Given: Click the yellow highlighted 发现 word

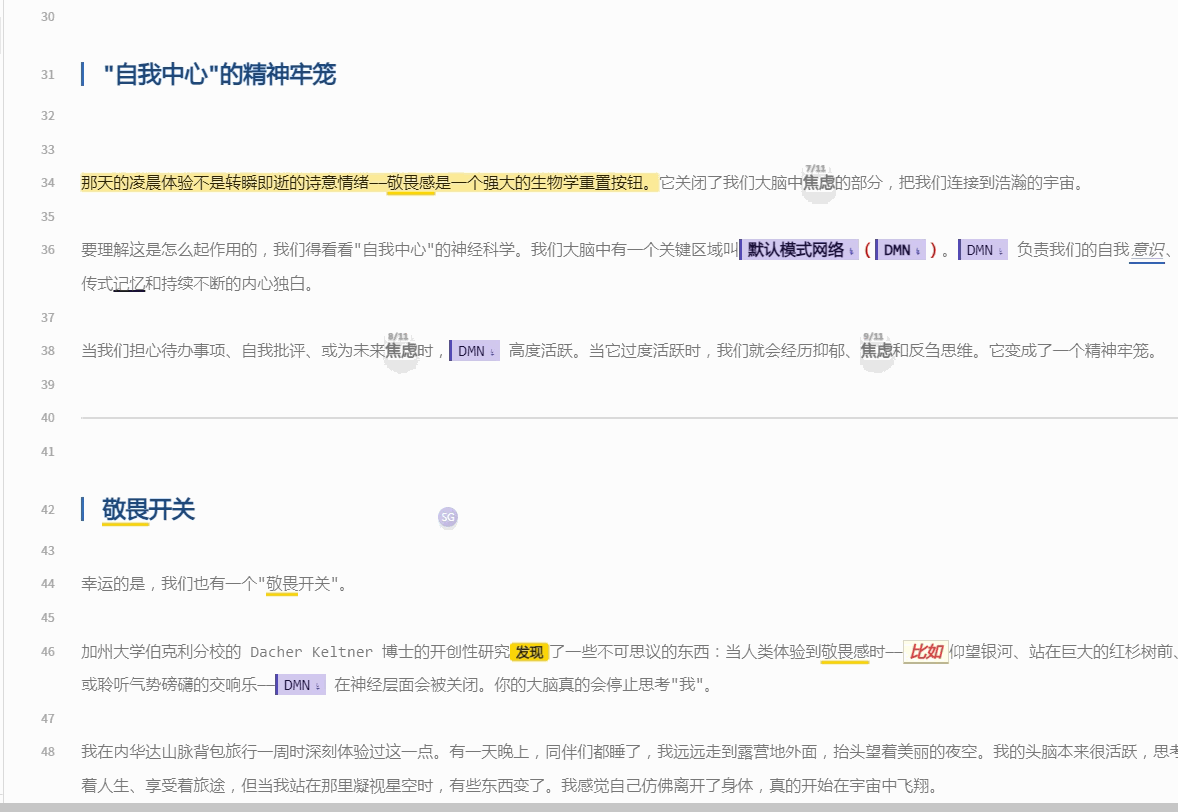Looking at the screenshot, I should click(530, 652).
